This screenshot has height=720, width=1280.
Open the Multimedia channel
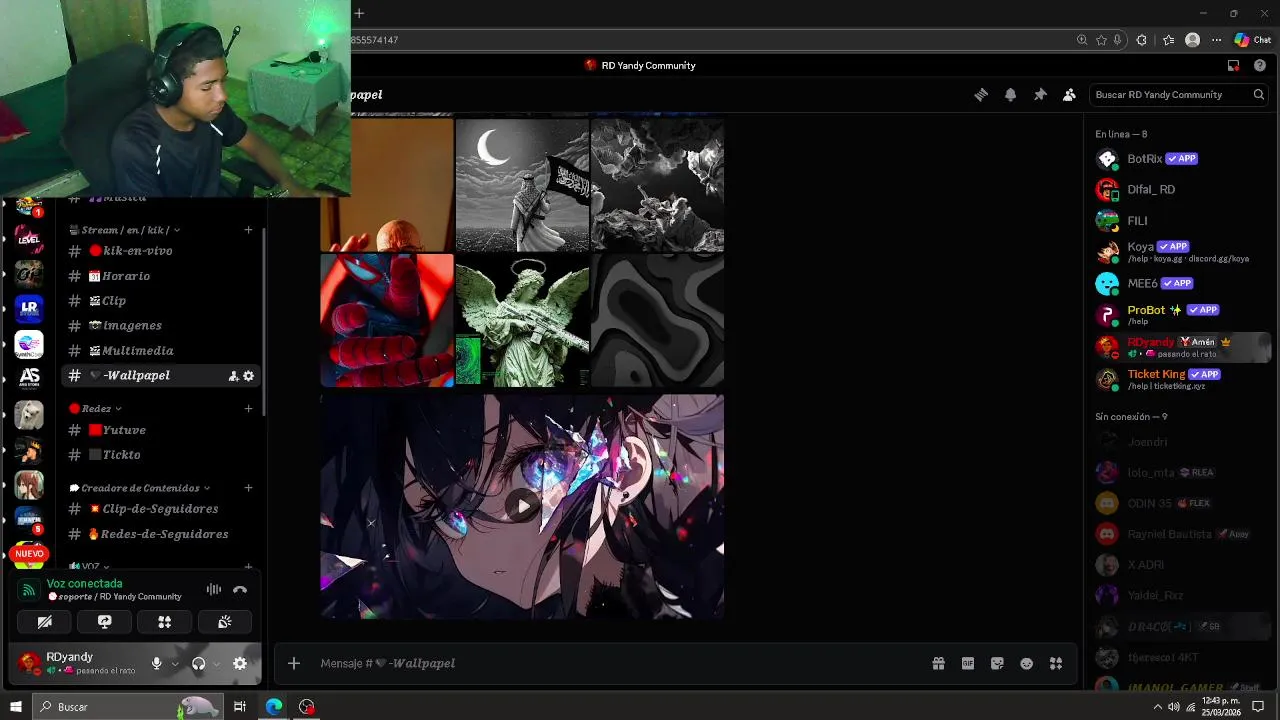[161, 351]
